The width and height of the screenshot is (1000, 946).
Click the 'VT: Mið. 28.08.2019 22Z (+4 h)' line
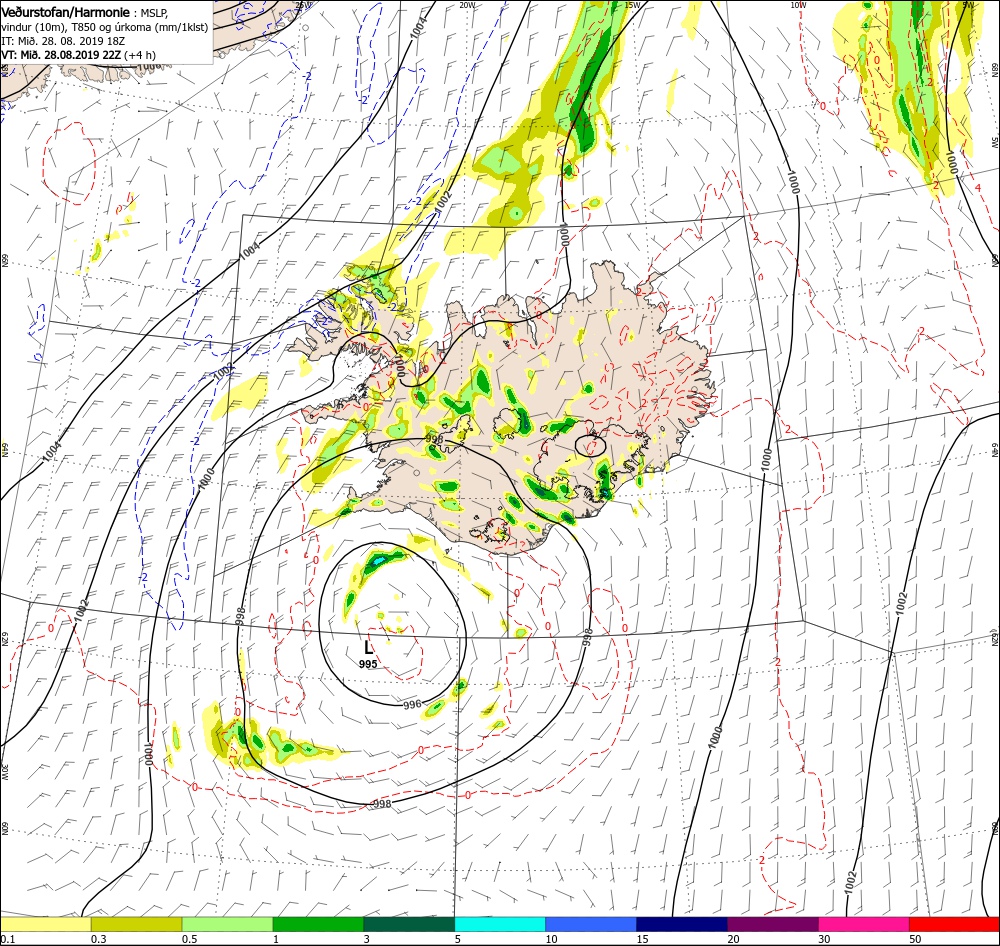click(78, 55)
